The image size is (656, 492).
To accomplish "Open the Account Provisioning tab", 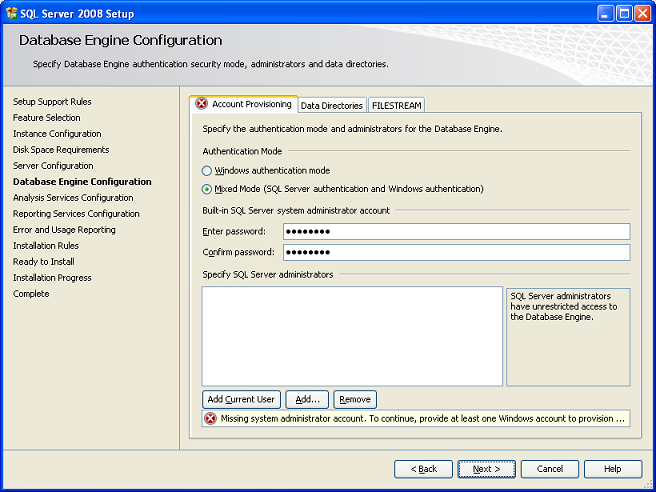I will click(x=243, y=104).
